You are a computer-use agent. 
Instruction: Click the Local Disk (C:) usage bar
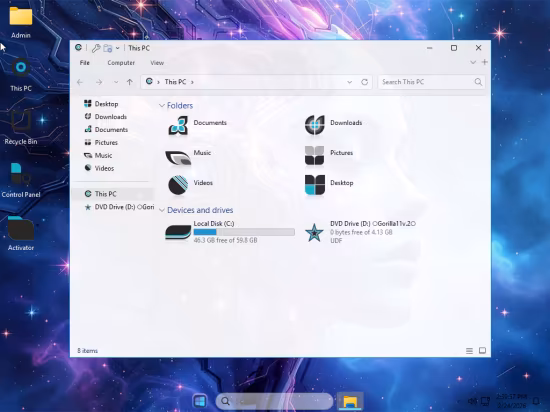(x=244, y=232)
